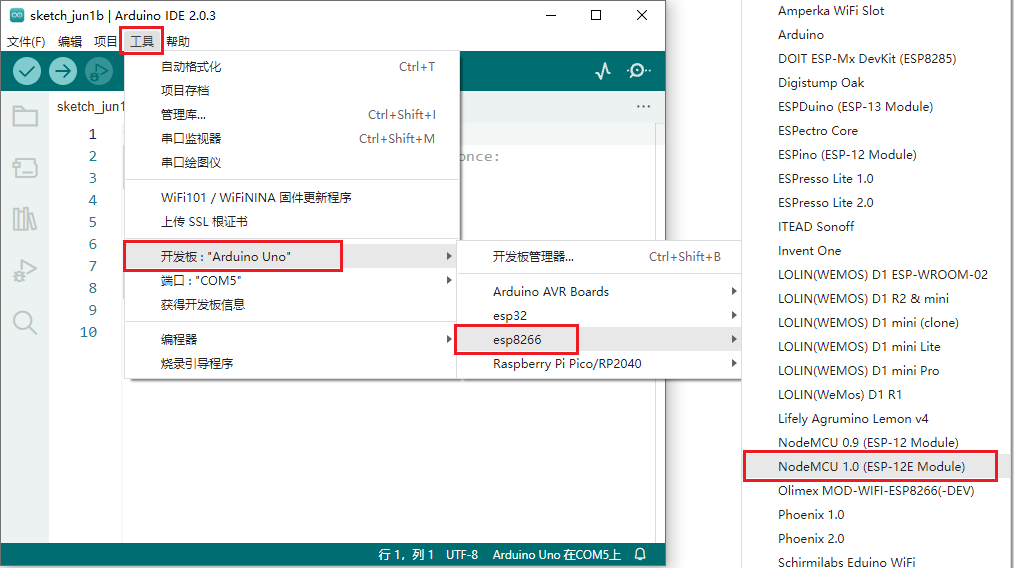Open the 编辑 menu
Viewport: 1014px width, 568px height.
[x=70, y=41]
